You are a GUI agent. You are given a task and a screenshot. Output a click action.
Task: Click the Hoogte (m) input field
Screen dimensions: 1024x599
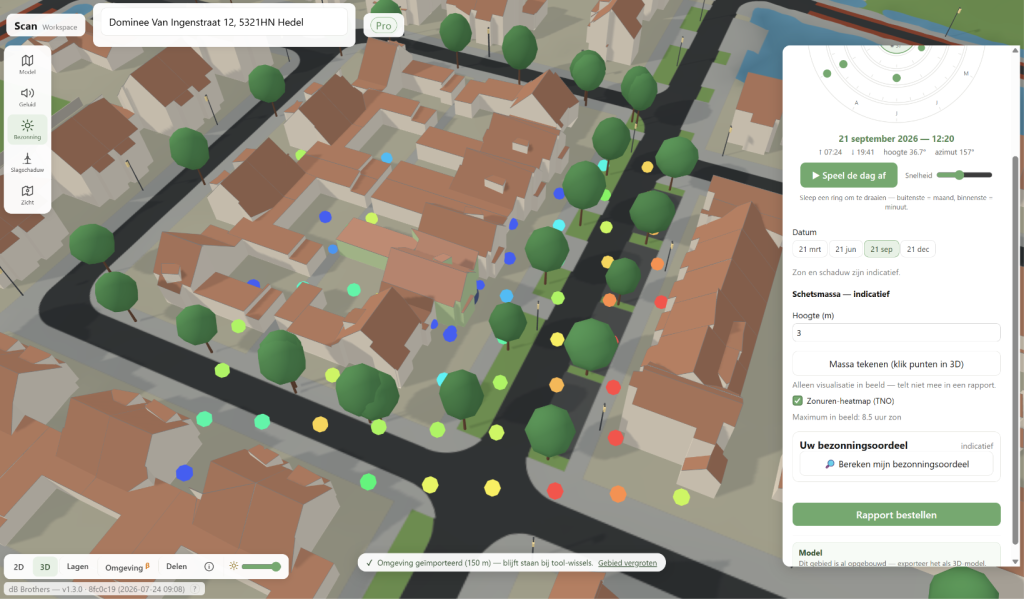point(896,332)
